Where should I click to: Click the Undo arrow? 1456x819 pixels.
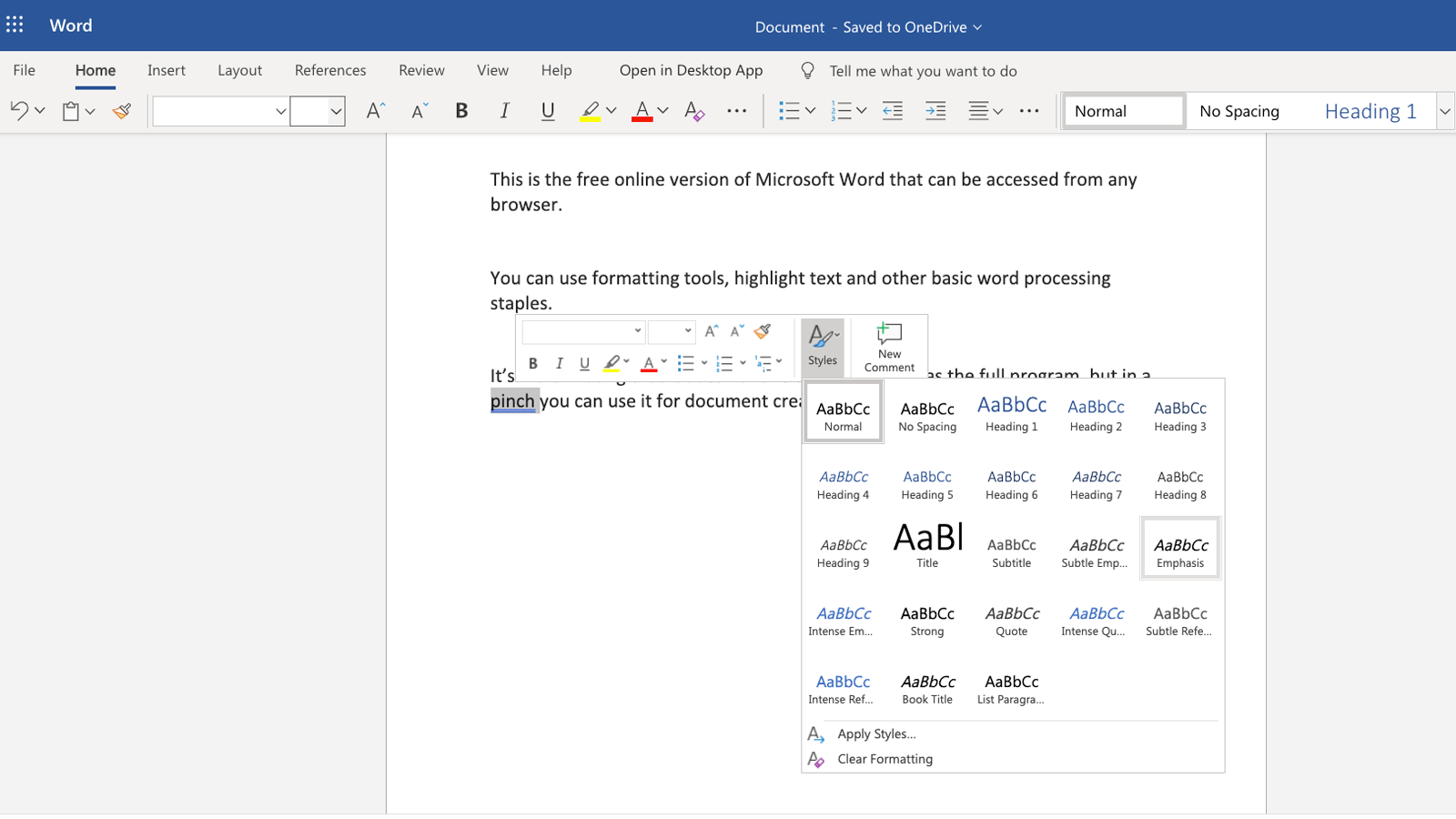[x=20, y=110]
